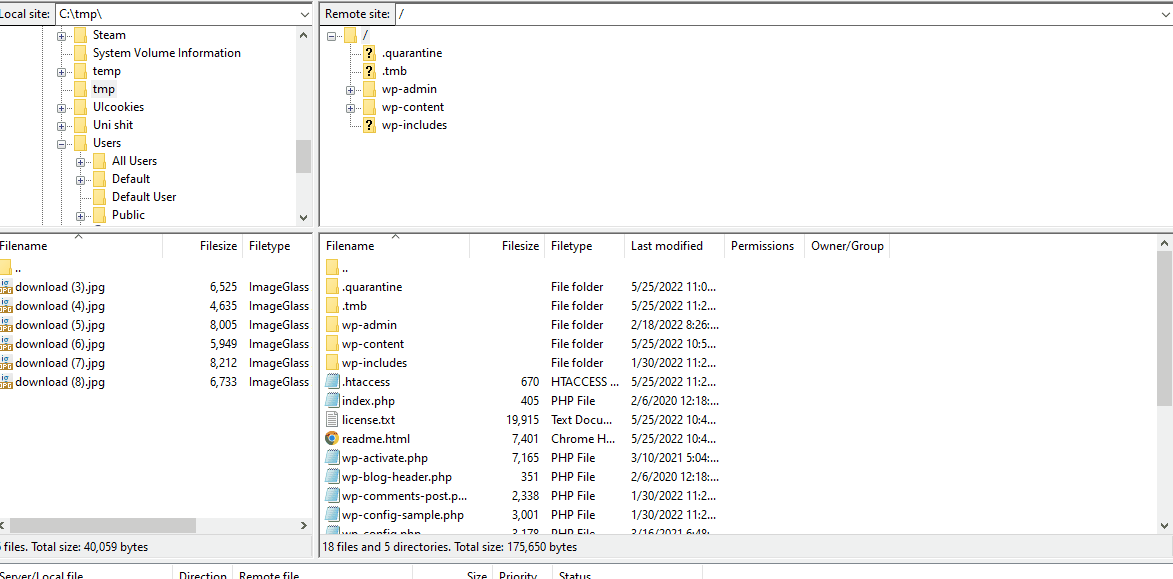Expand the Uni shit folder node
The width and height of the screenshot is (1173, 579).
pyautogui.click(x=62, y=125)
